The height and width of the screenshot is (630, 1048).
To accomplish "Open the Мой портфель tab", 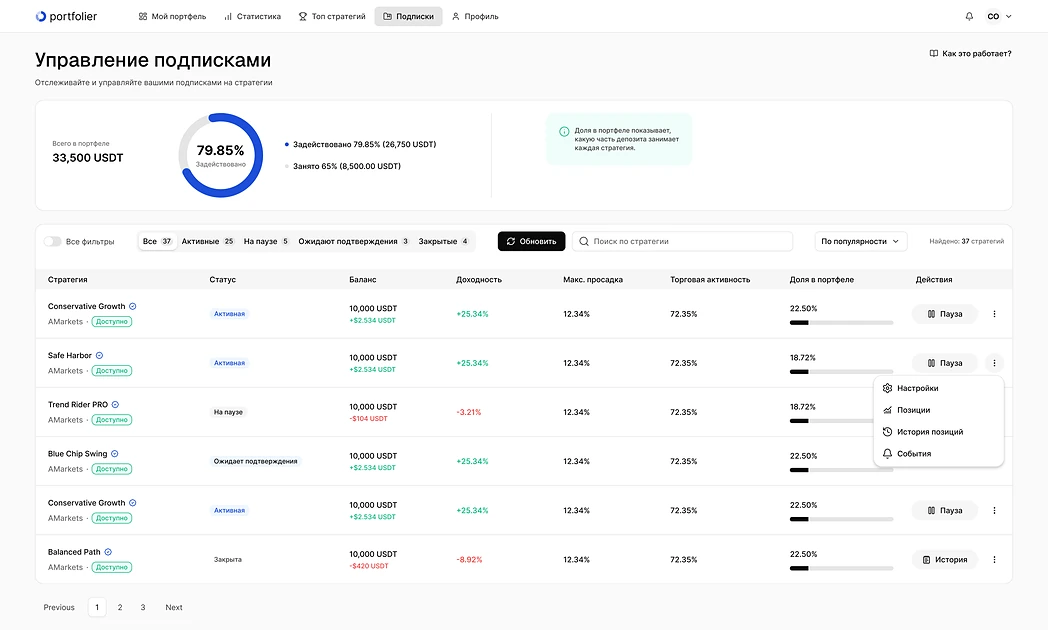I will tap(172, 16).
